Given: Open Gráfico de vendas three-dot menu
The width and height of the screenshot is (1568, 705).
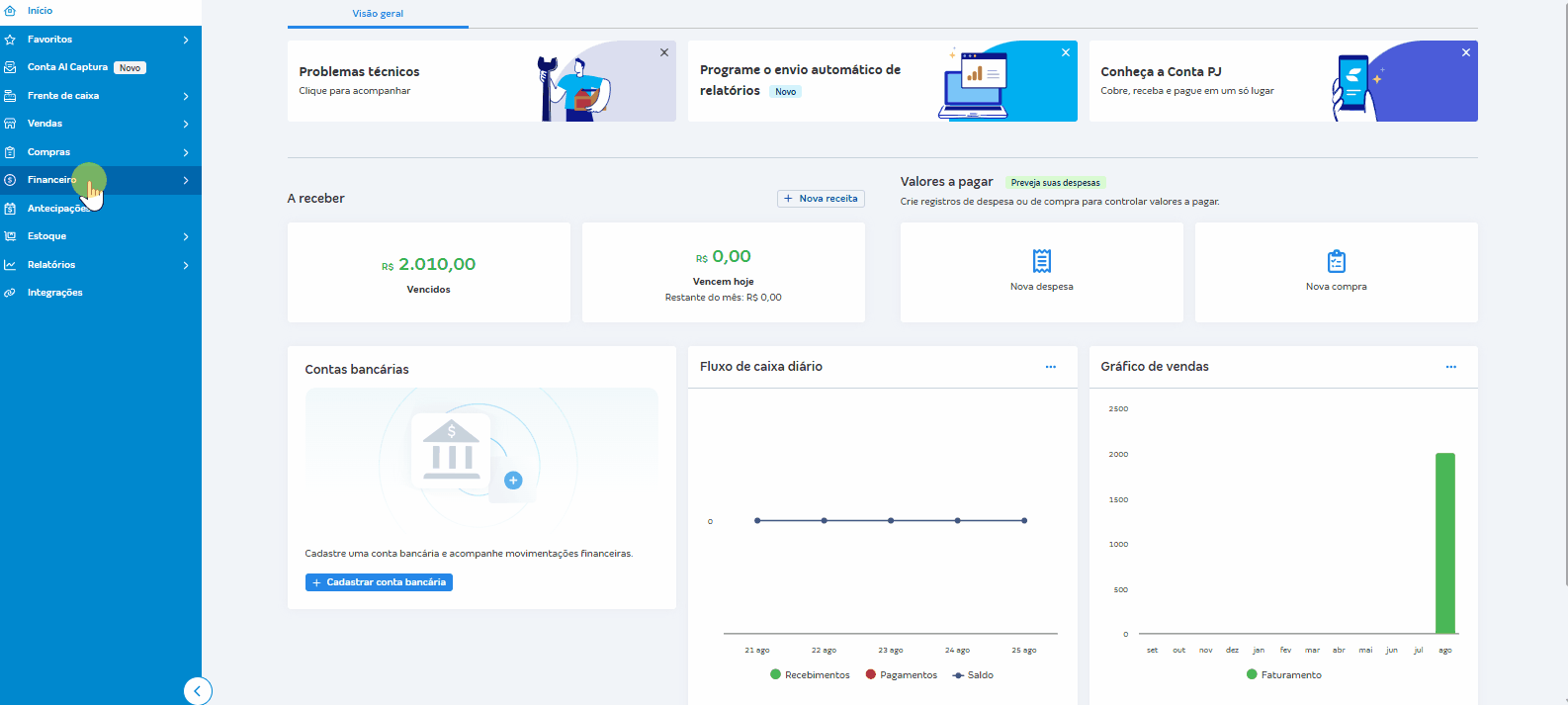Looking at the screenshot, I should [x=1450, y=367].
